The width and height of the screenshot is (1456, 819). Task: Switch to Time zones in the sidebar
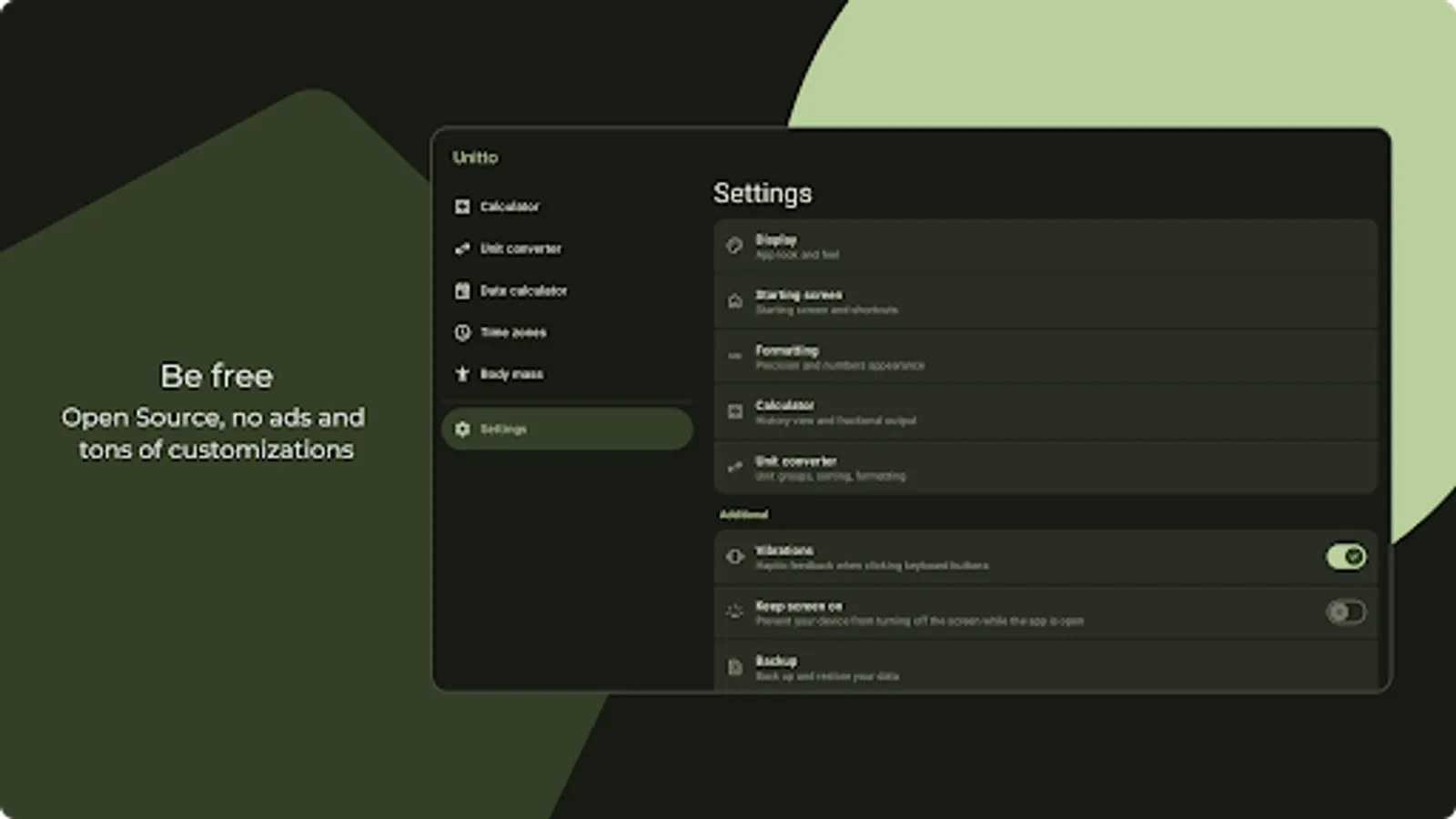567,332
